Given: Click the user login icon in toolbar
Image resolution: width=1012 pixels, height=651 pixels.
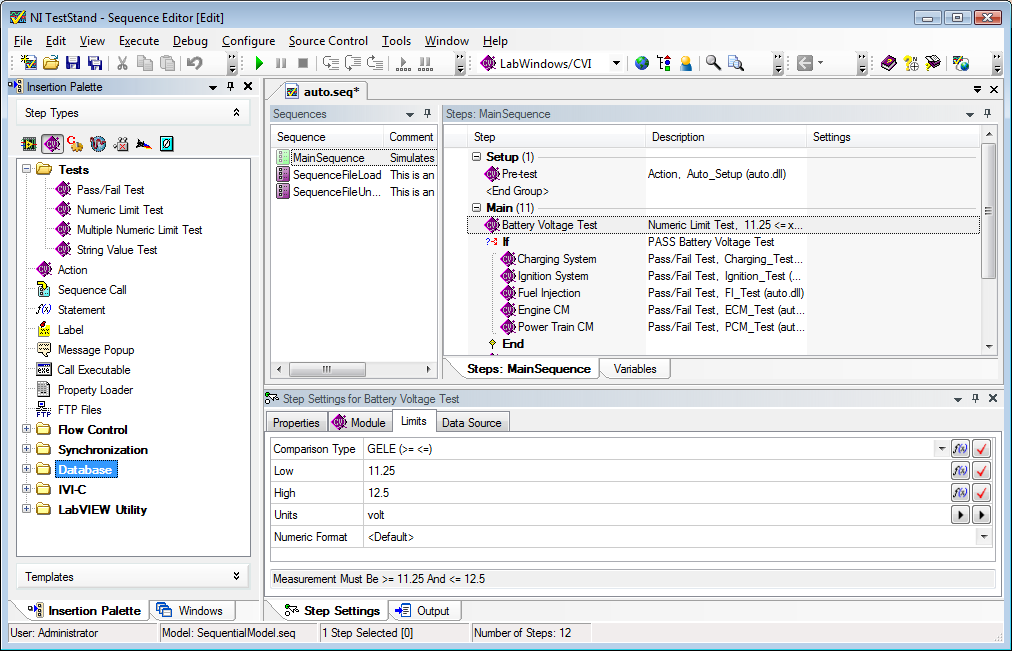Looking at the screenshot, I should (x=686, y=63).
